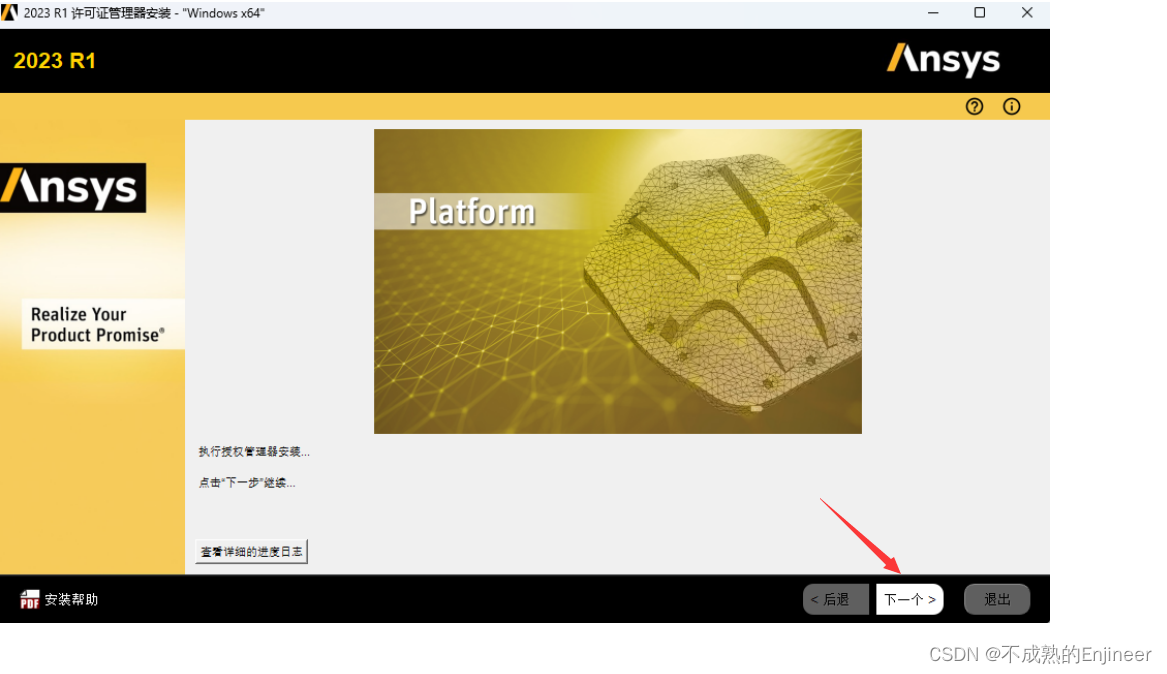This screenshot has width=1167, height=674.
Task: Open the 安装帮助 installation help link
Action: (x=71, y=600)
